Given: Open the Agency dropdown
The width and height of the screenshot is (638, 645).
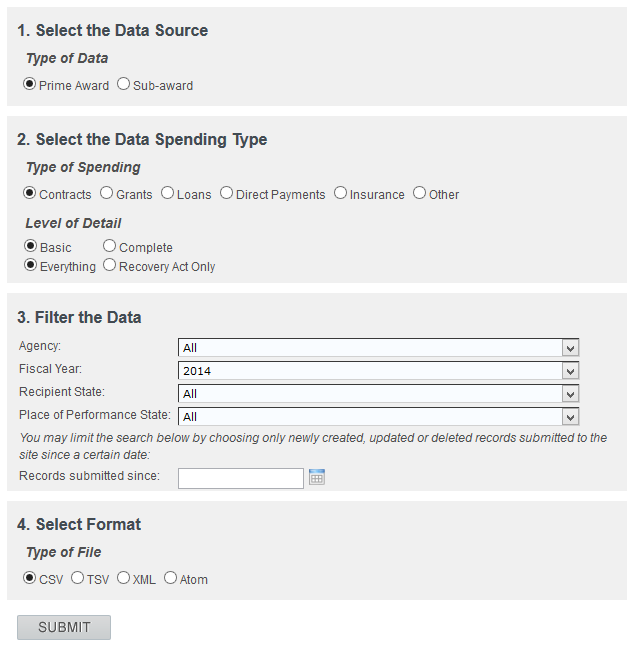Looking at the screenshot, I should click(x=378, y=348).
